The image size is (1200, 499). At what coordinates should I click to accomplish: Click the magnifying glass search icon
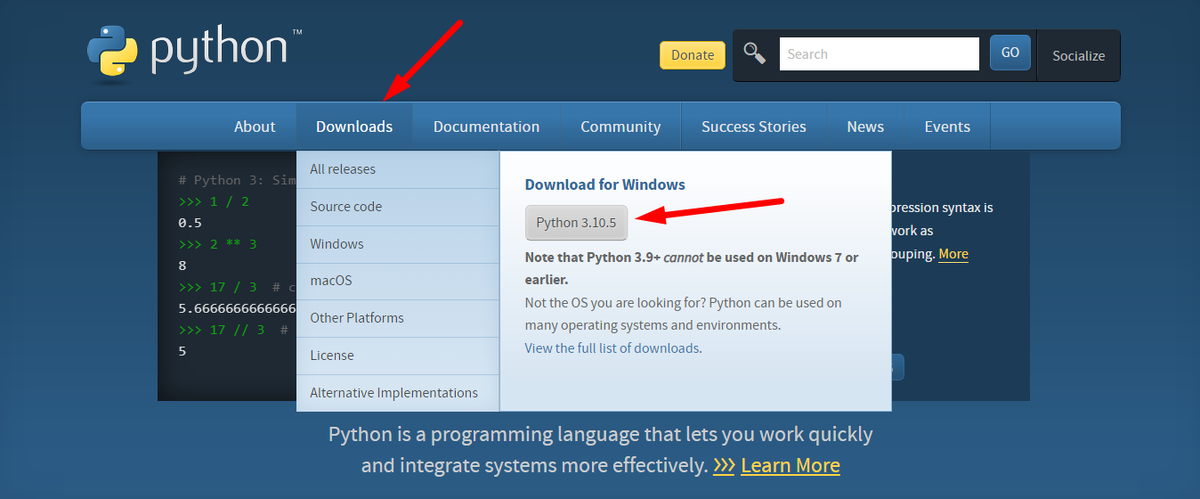[755, 54]
